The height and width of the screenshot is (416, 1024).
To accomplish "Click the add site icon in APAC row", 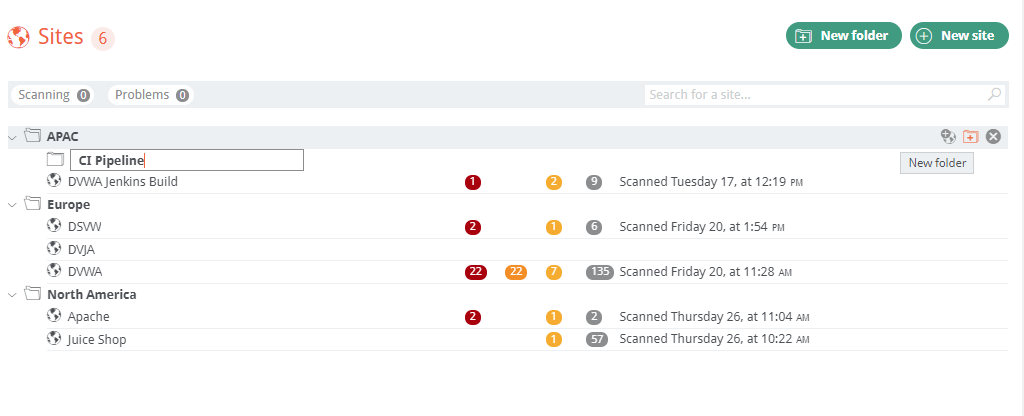I will pyautogui.click(x=948, y=136).
